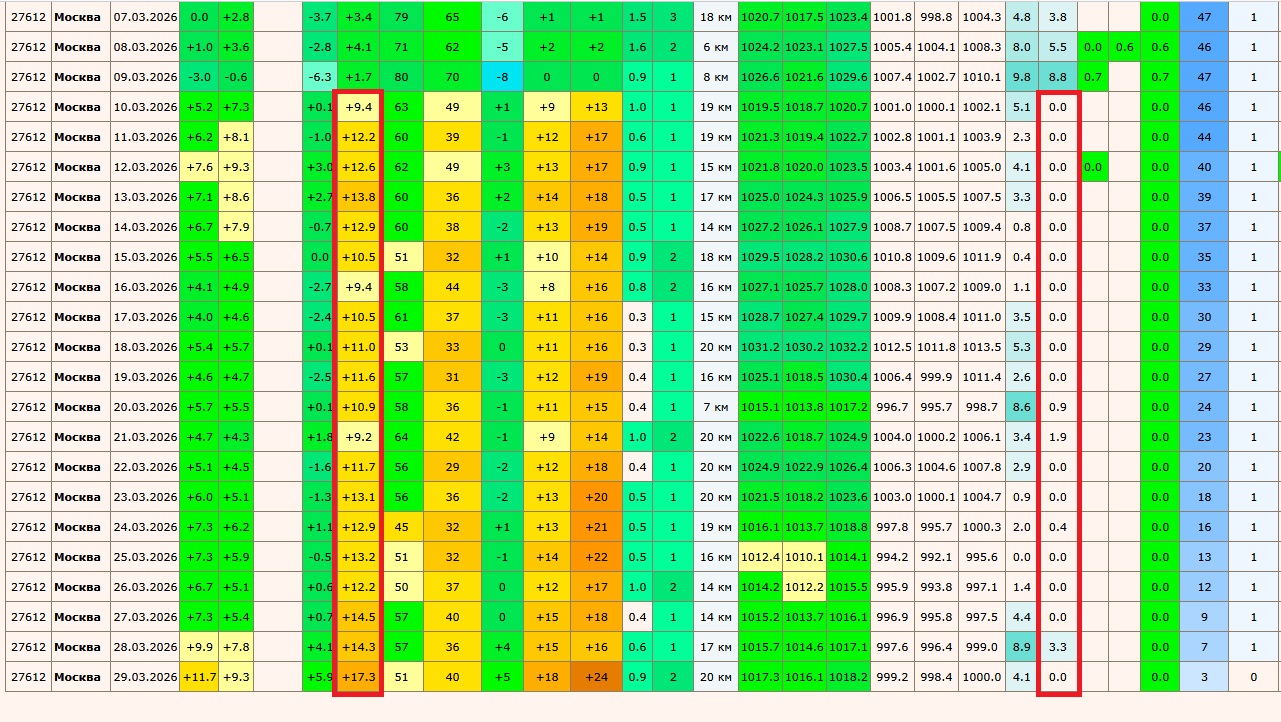Click station code 27612 in 18.03.2026 row
1281x722 pixels.
(x=26, y=347)
